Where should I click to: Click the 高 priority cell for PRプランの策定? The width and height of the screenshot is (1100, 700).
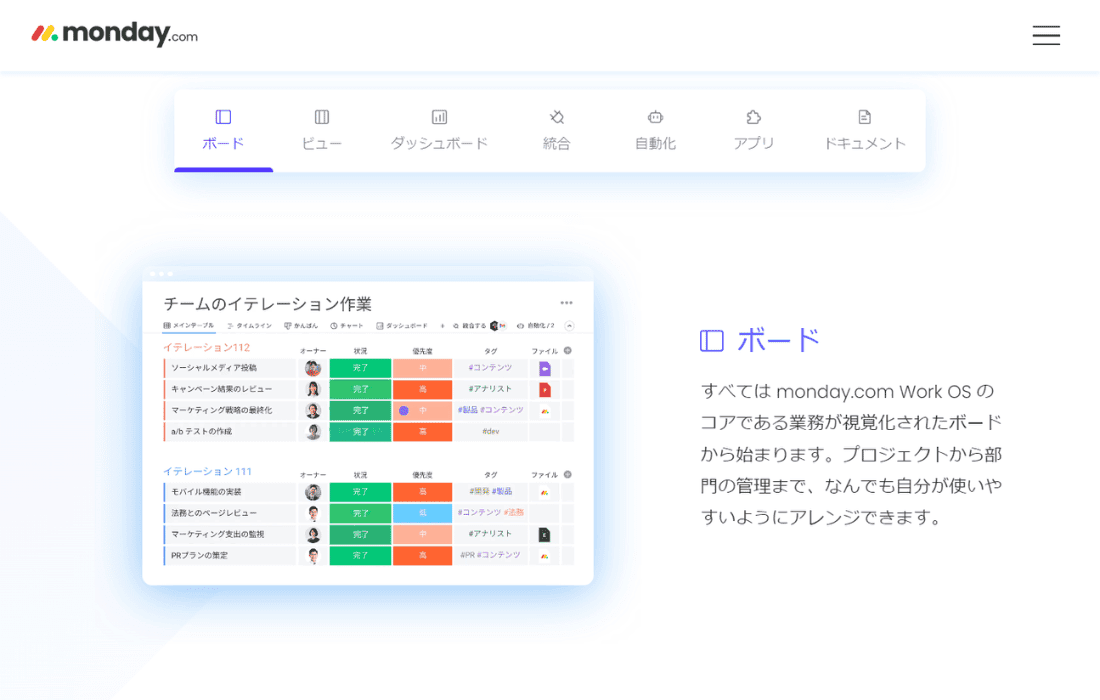[x=422, y=555]
